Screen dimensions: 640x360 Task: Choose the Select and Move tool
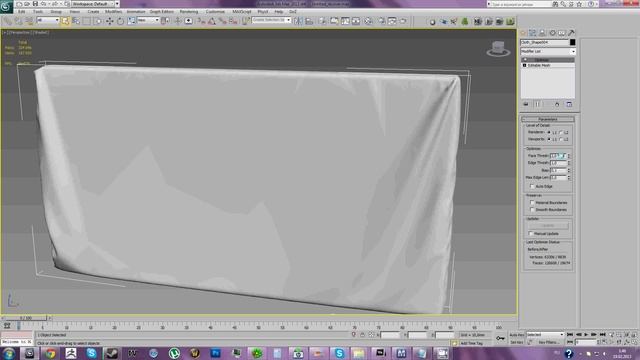[109, 21]
